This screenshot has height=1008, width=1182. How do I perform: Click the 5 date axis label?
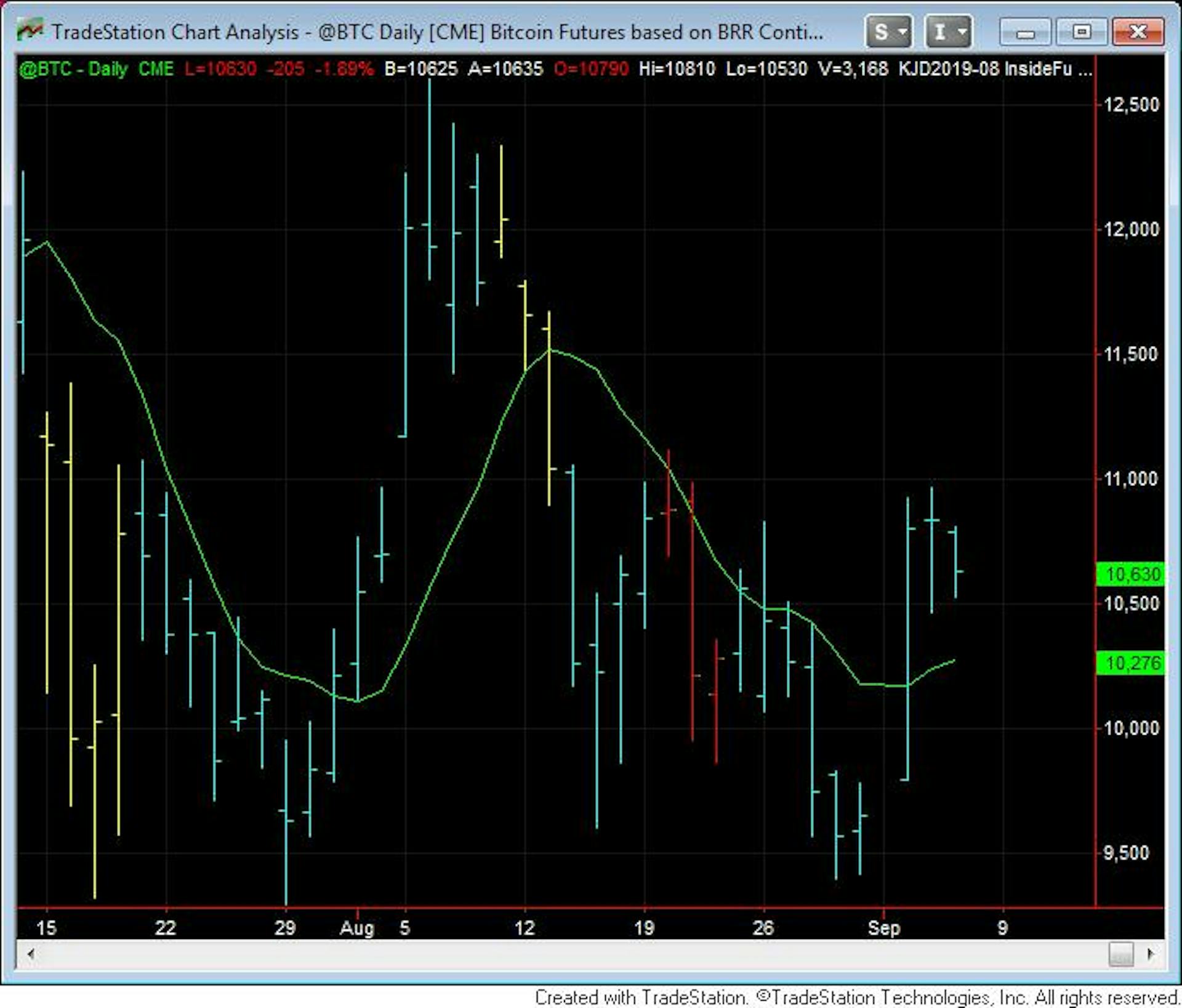pyautogui.click(x=404, y=927)
